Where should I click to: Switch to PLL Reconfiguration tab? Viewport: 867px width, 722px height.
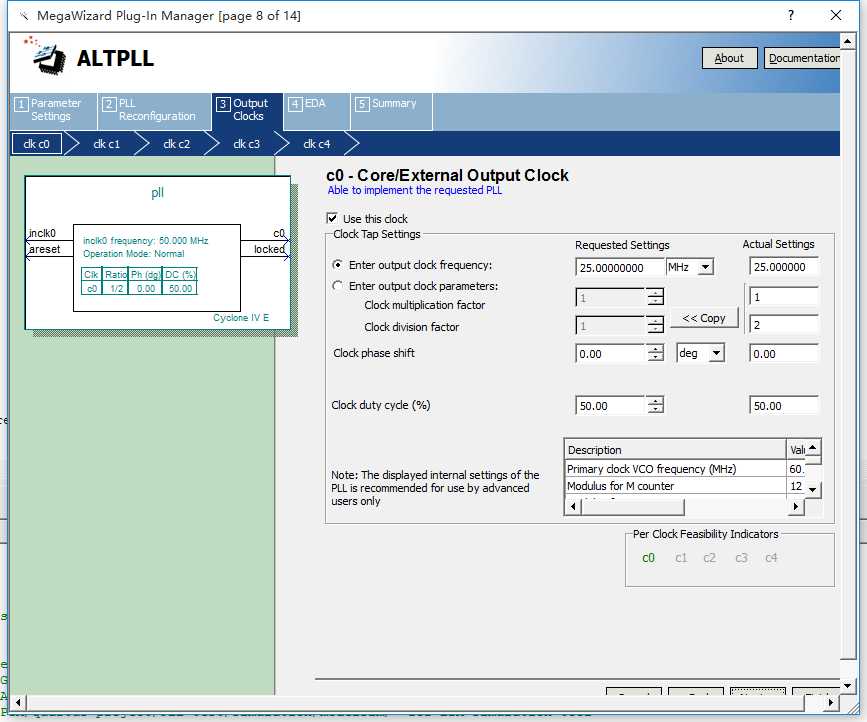pyautogui.click(x=155, y=110)
